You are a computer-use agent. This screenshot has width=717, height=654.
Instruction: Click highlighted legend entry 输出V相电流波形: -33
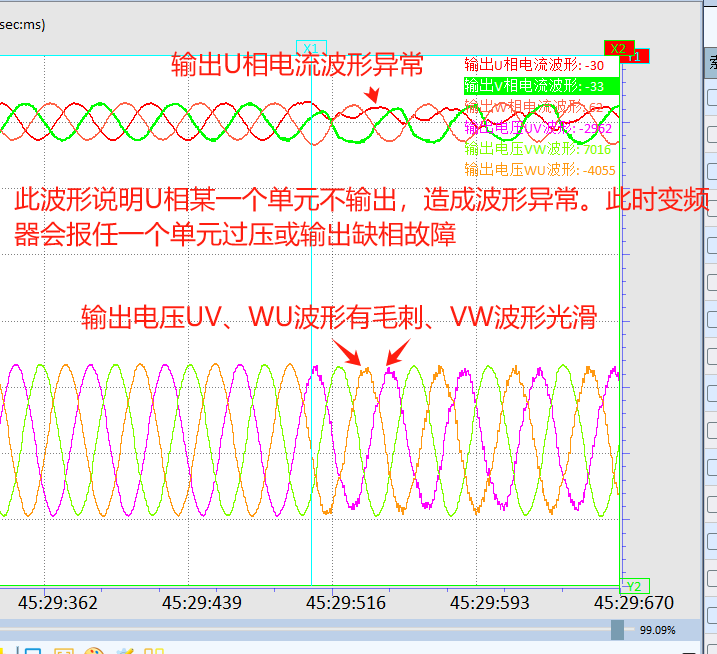541,86
